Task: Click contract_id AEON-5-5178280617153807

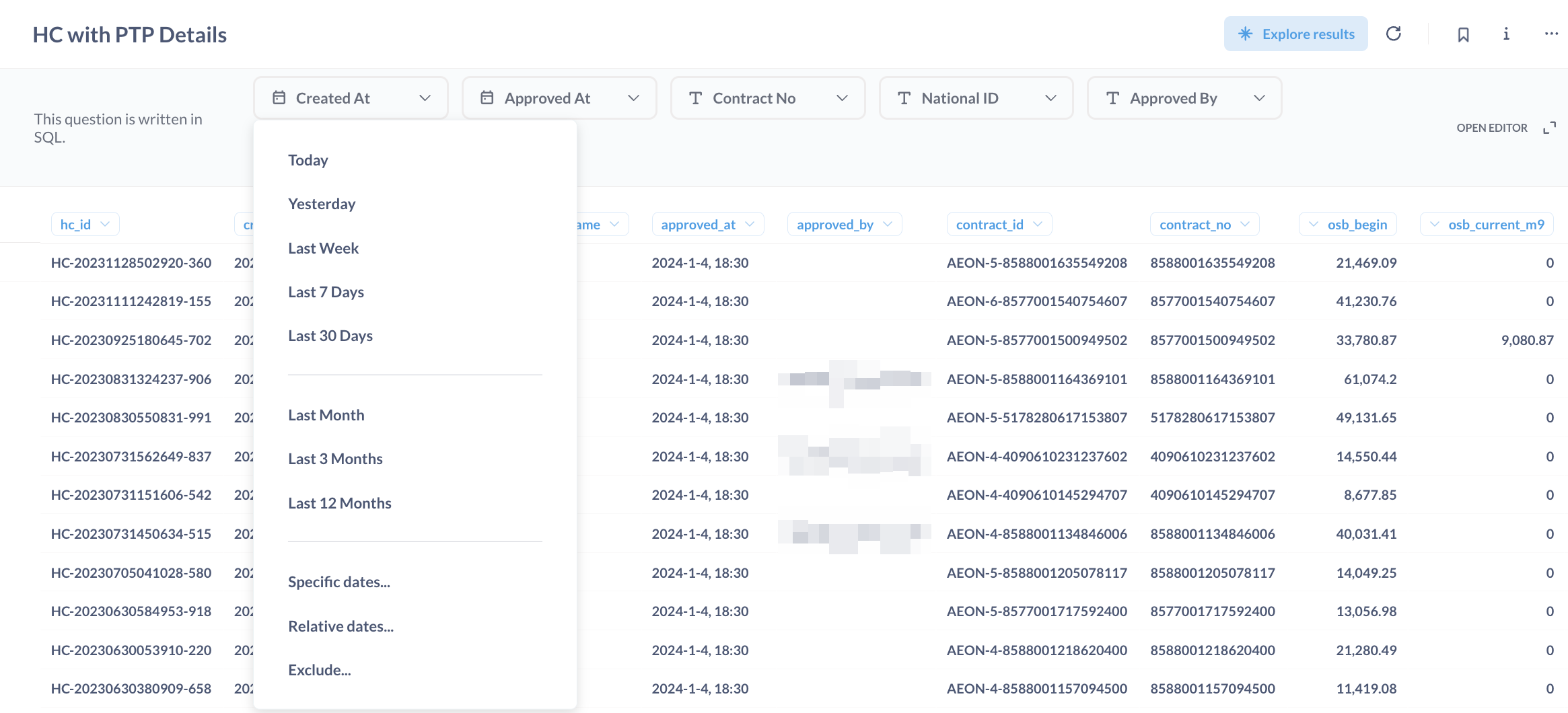Action: (1037, 418)
